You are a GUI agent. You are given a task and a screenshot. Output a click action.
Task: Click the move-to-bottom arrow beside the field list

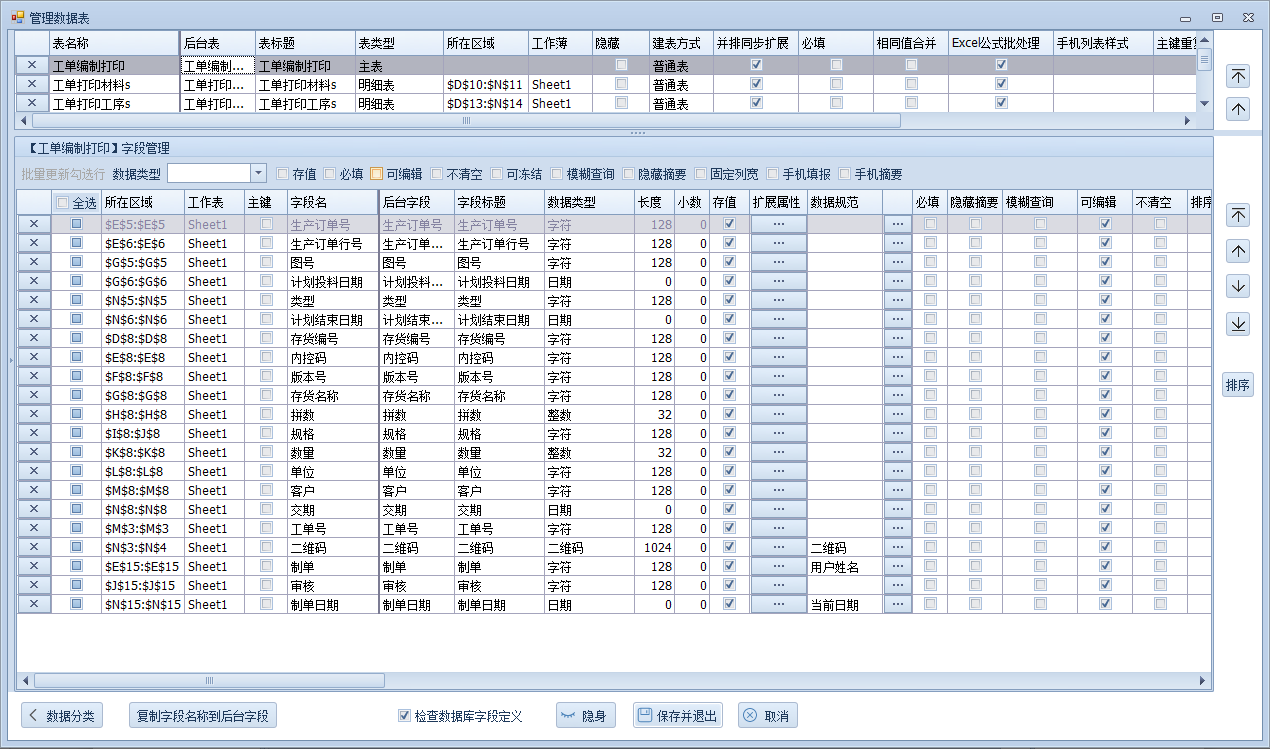point(1238,323)
